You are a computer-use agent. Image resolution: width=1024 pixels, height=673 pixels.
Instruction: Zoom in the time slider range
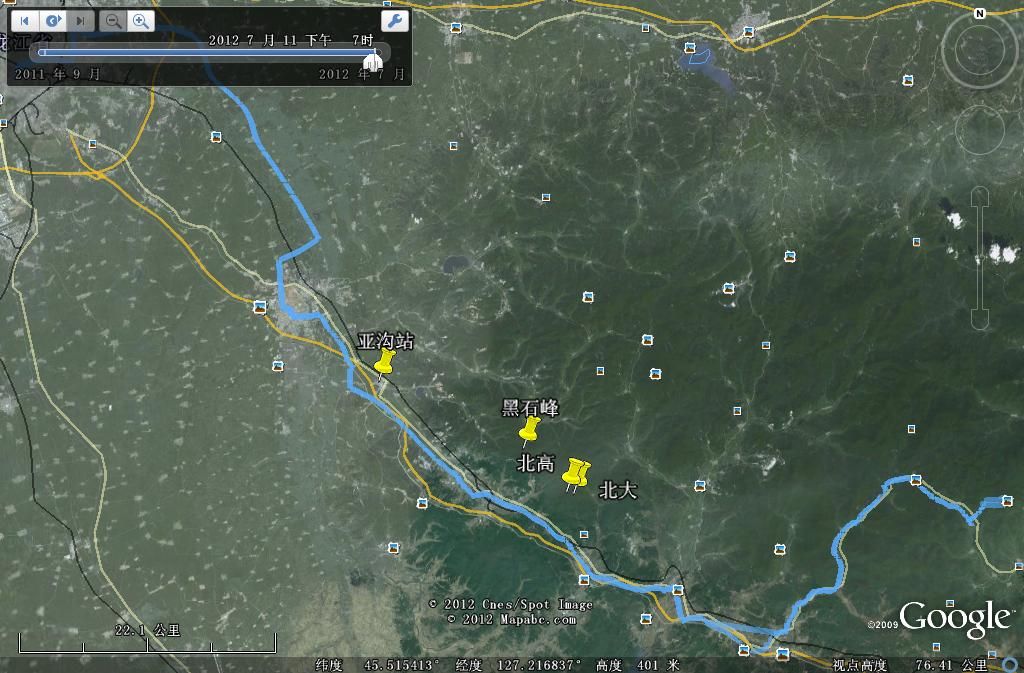[141, 20]
